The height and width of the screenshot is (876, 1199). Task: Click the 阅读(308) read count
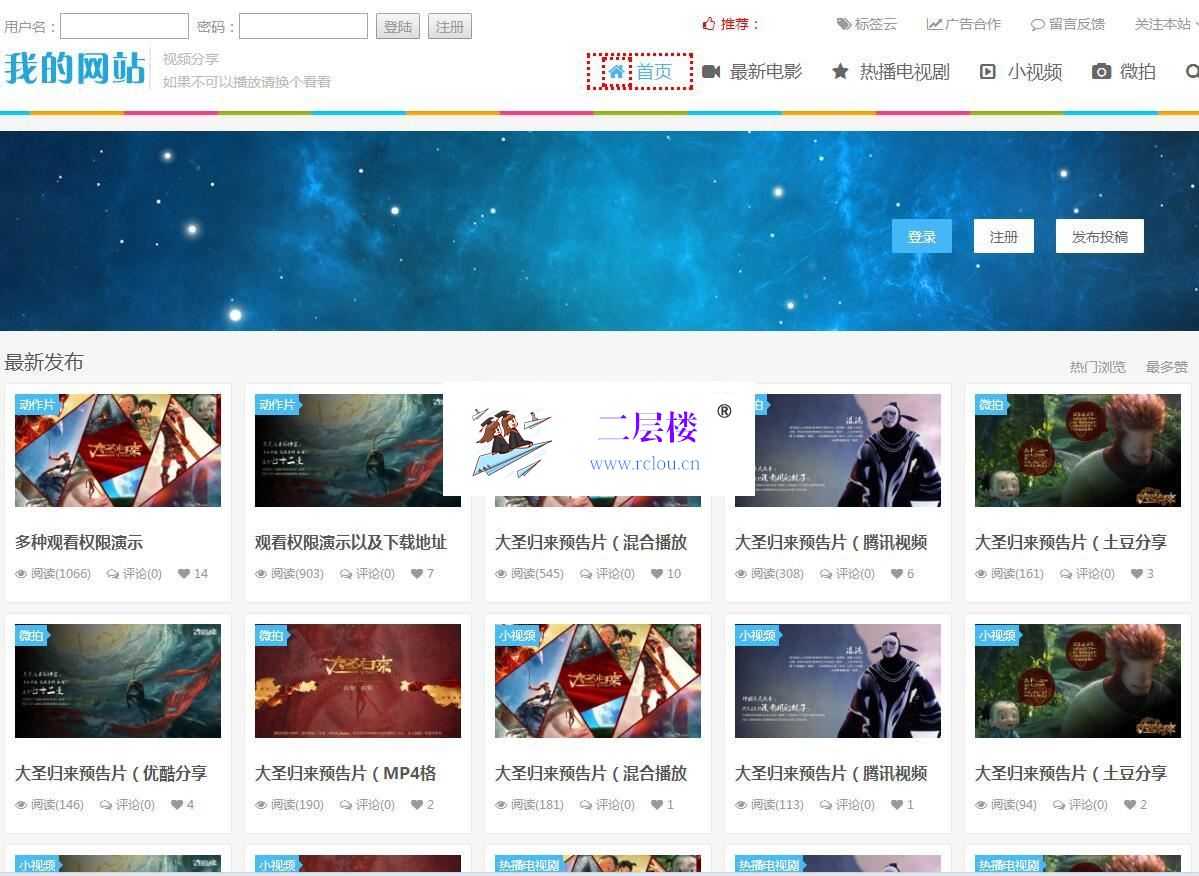pyautogui.click(x=777, y=573)
